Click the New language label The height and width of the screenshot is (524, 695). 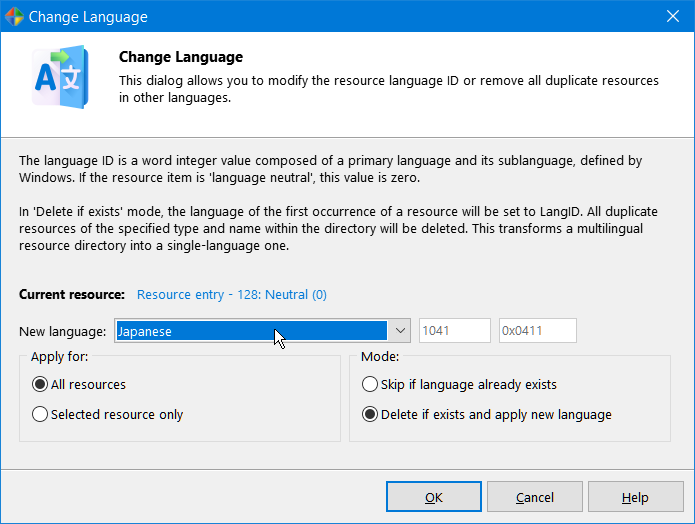click(62, 332)
